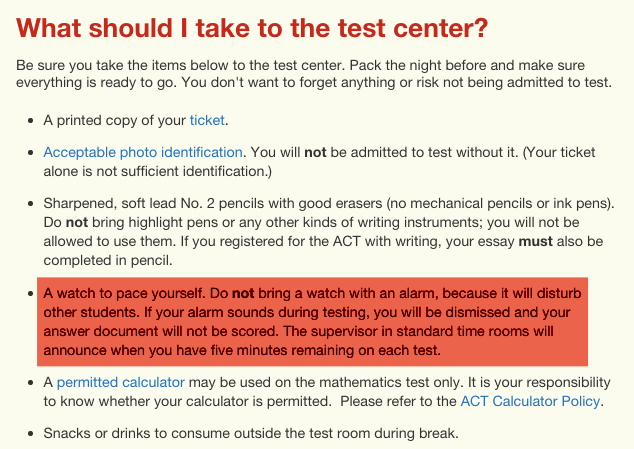Screen dimensions: 634x449
Task: Visit the "ACT Calculator Policy" link
Action: pyautogui.click(x=530, y=402)
